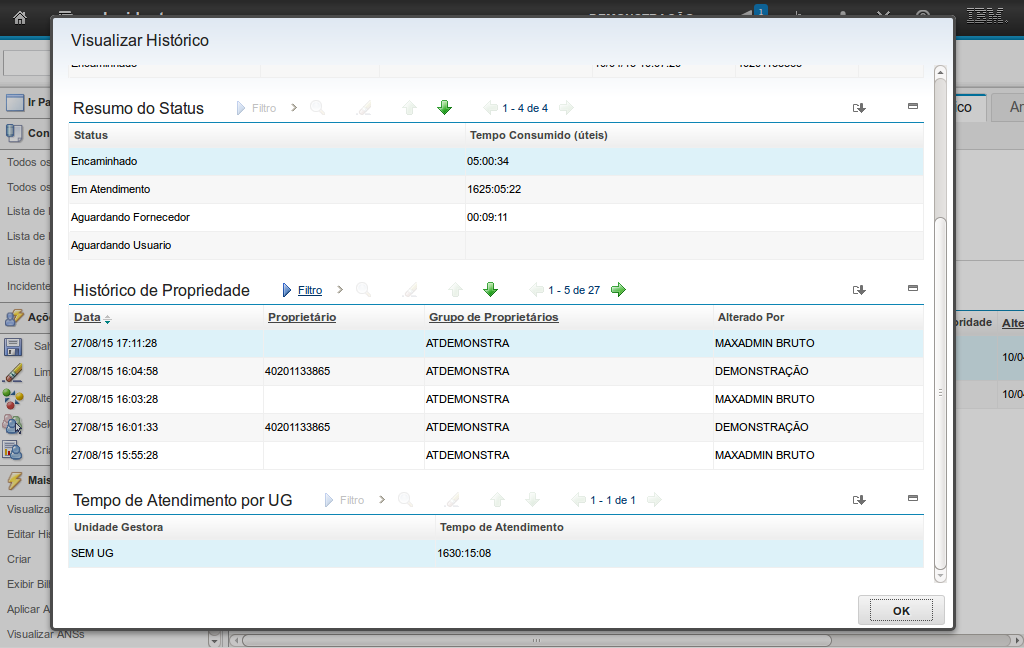Collapse the Resumo do Status table
Screen dimensions: 1024x648
coord(912,106)
